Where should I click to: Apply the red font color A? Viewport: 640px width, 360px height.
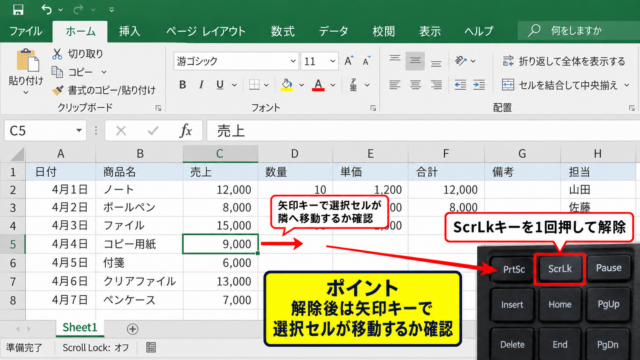(318, 85)
